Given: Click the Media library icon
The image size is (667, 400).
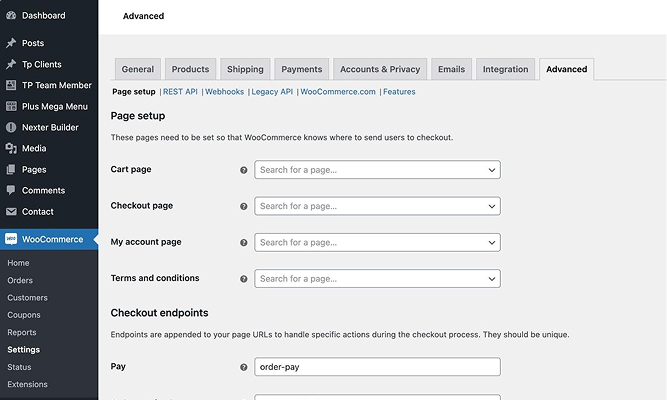Looking at the screenshot, I should pos(11,148).
